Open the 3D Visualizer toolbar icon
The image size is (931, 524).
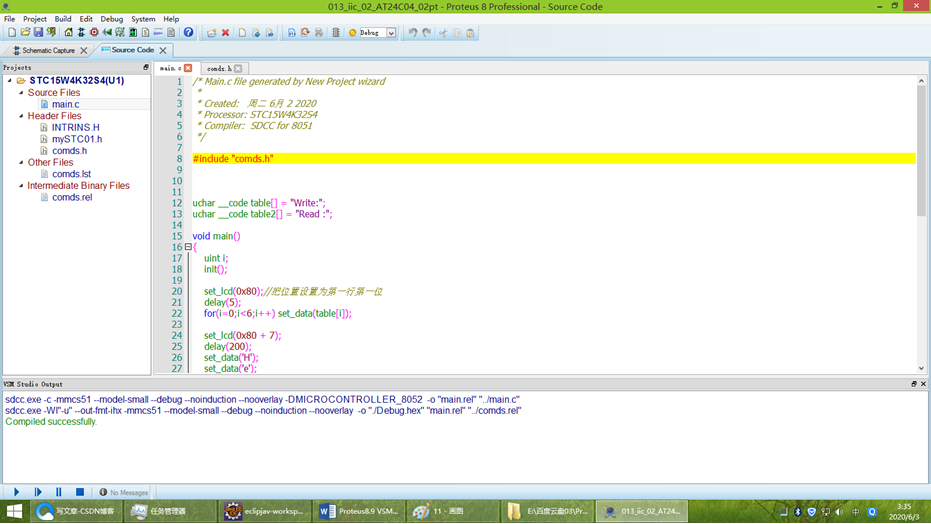(x=107, y=33)
